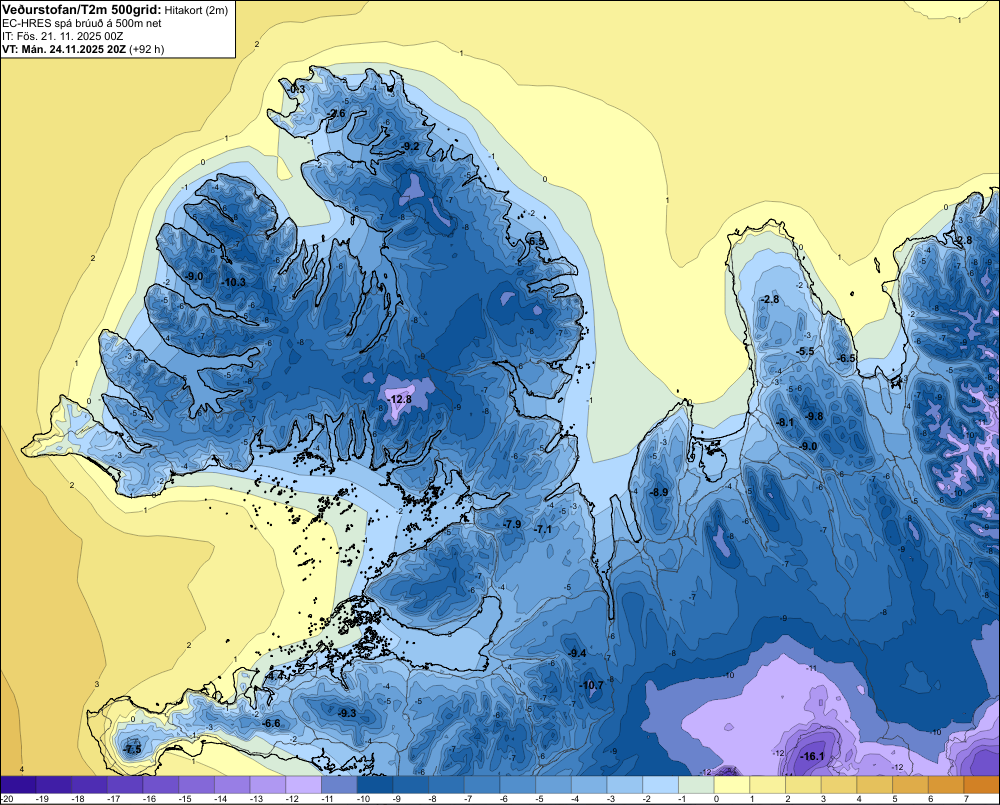Click the -6.6 temperature label
Image resolution: width=1000 pixels, height=805 pixels.
(271, 723)
